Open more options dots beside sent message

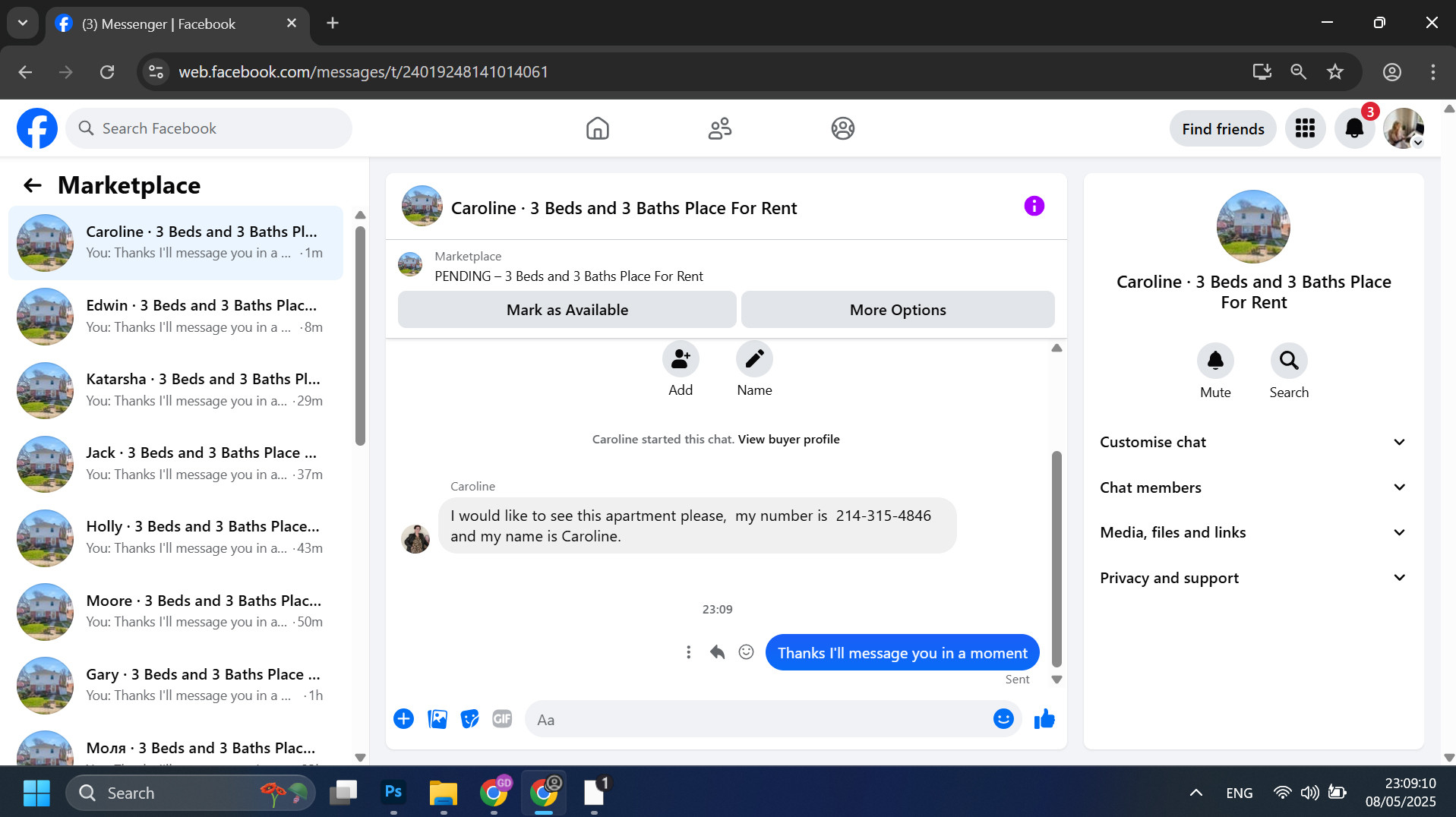click(x=688, y=652)
